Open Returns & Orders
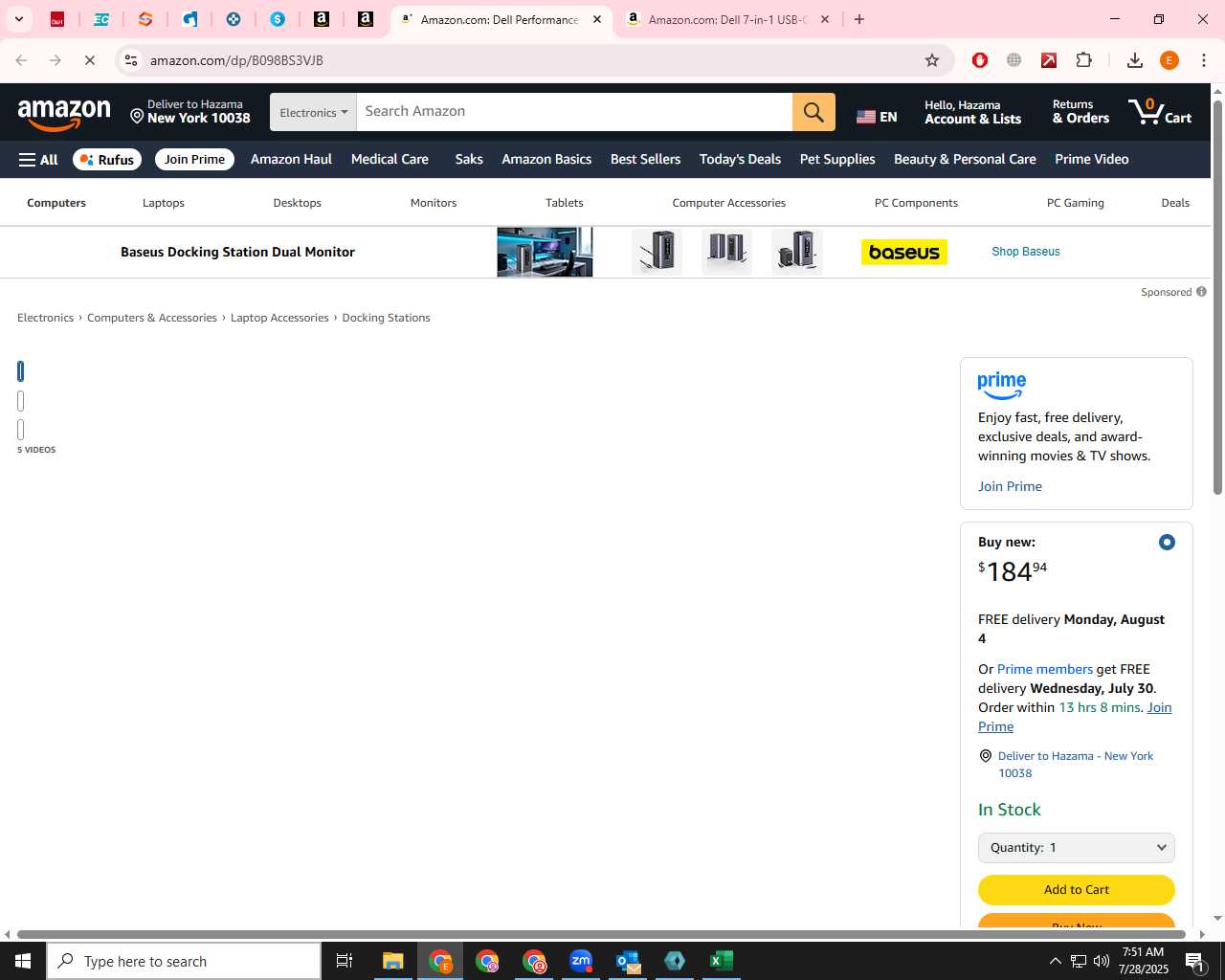1225x980 pixels. (x=1080, y=112)
